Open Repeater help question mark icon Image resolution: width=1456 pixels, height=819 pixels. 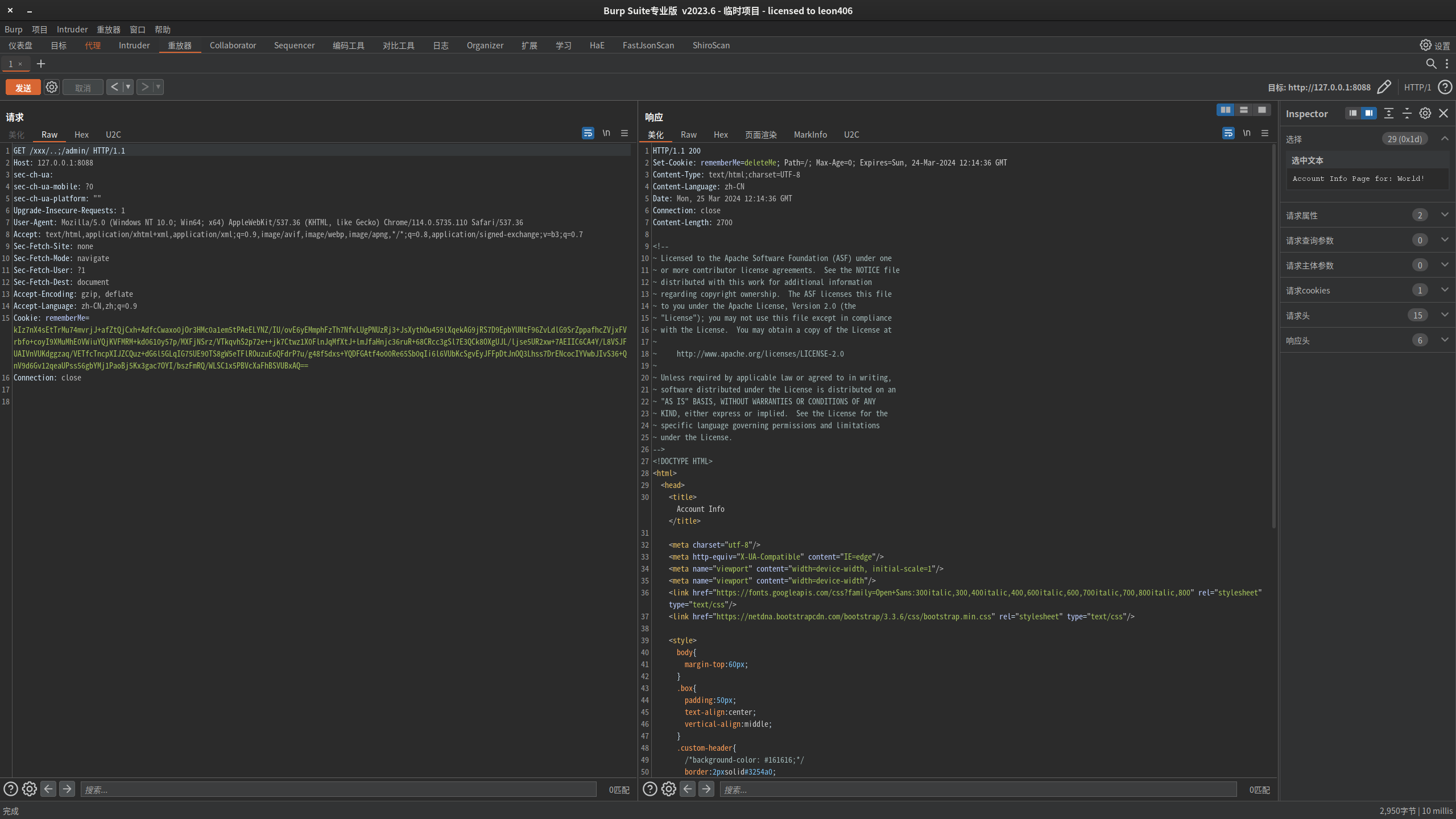[x=1445, y=87]
